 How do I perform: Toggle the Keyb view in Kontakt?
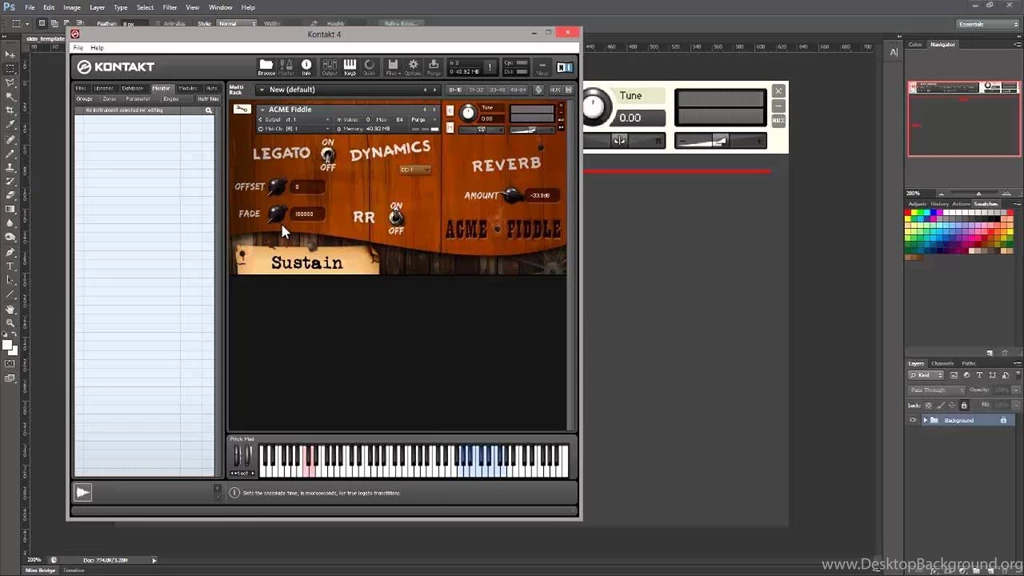350,66
